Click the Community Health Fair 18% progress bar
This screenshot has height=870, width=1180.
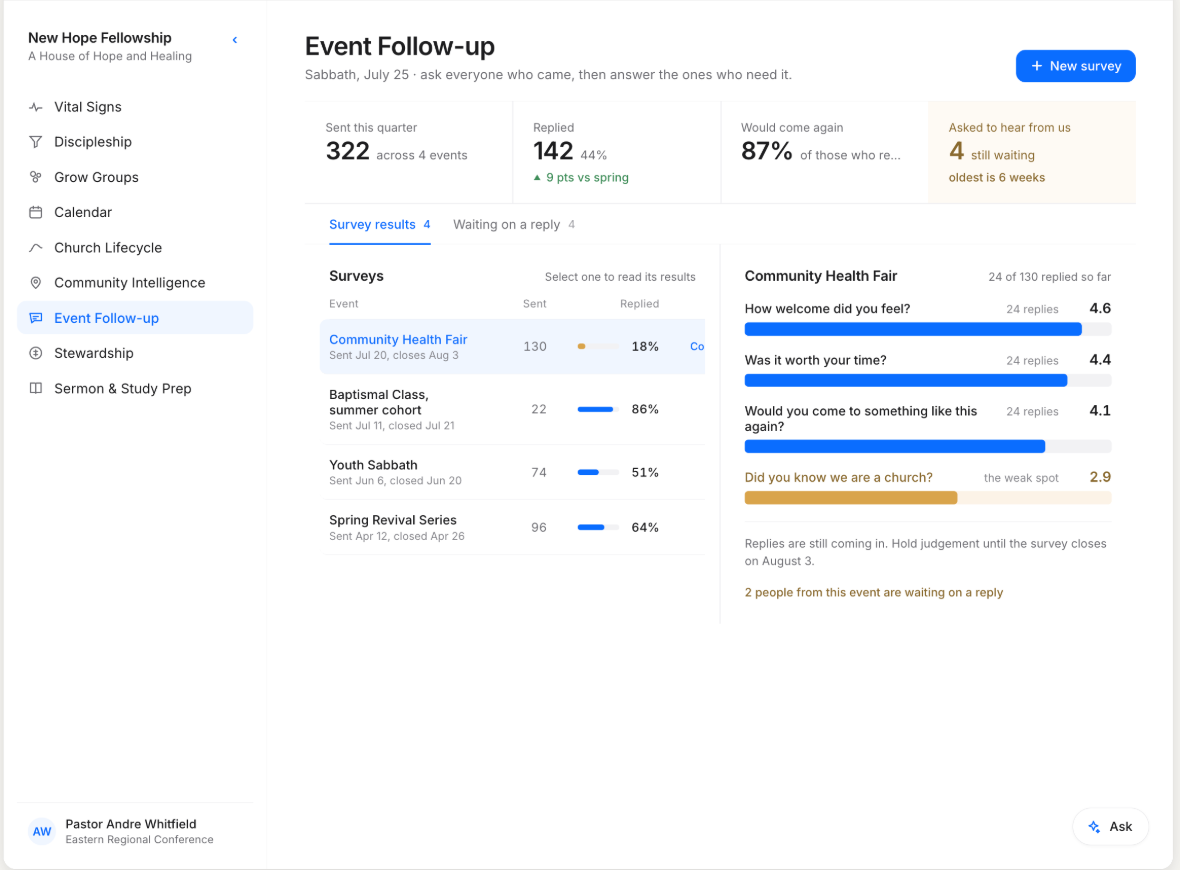point(598,346)
